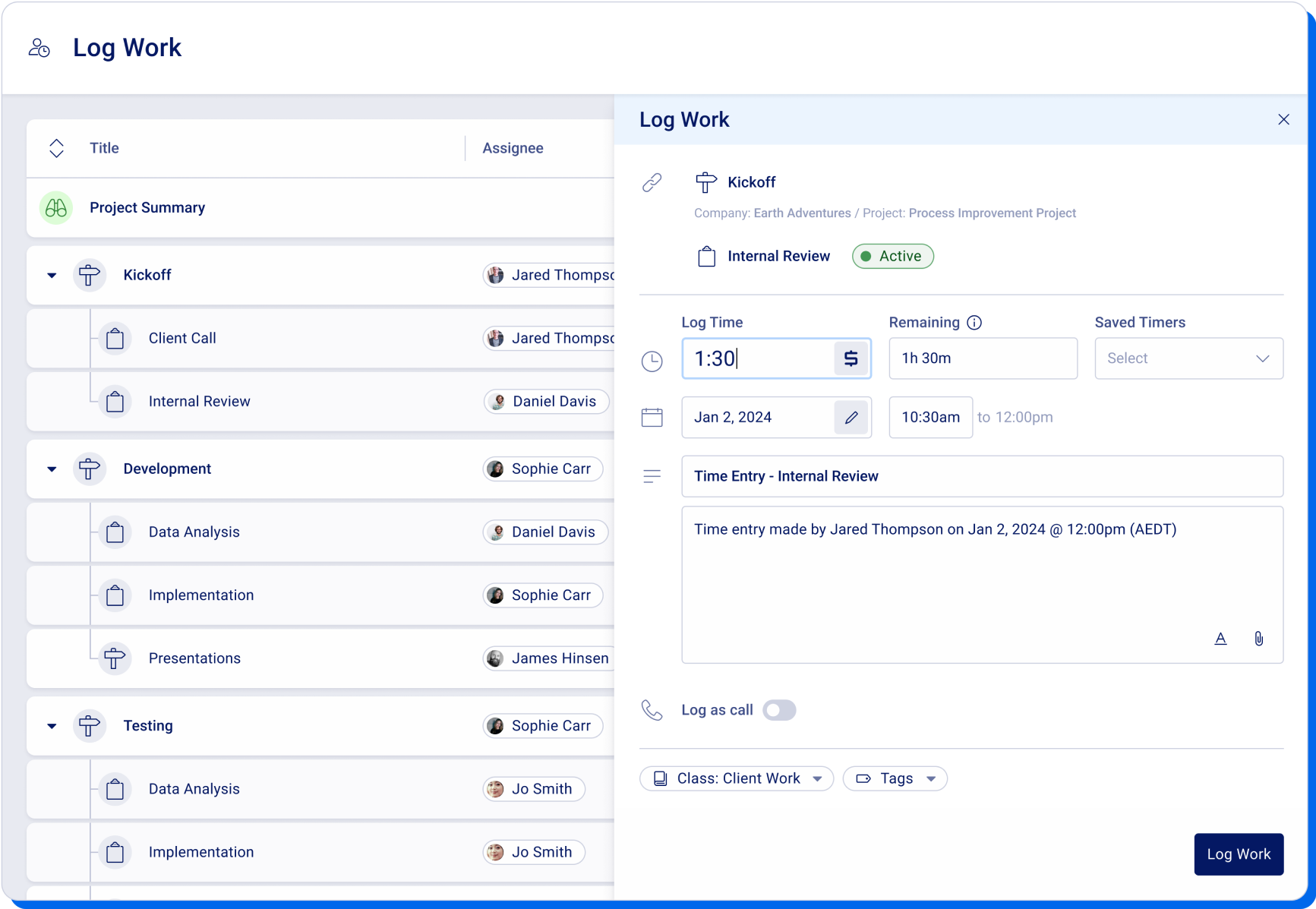The image size is (1316, 909).
Task: Collapse the Testing group
Action: [52, 726]
